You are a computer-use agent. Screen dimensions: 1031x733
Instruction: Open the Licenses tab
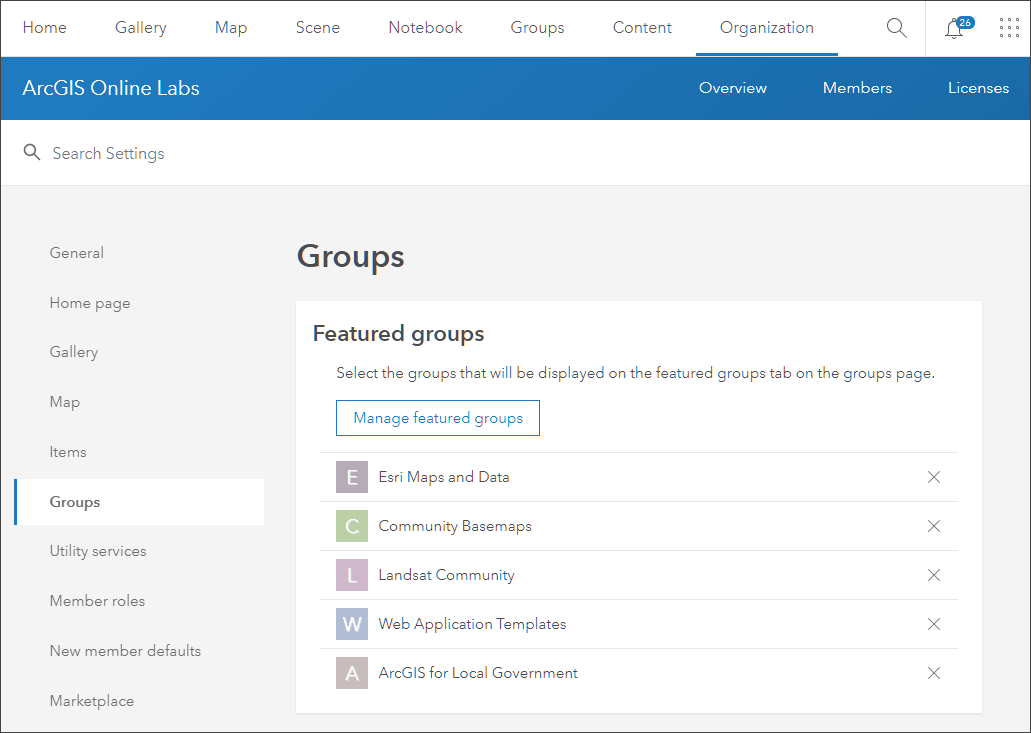978,88
